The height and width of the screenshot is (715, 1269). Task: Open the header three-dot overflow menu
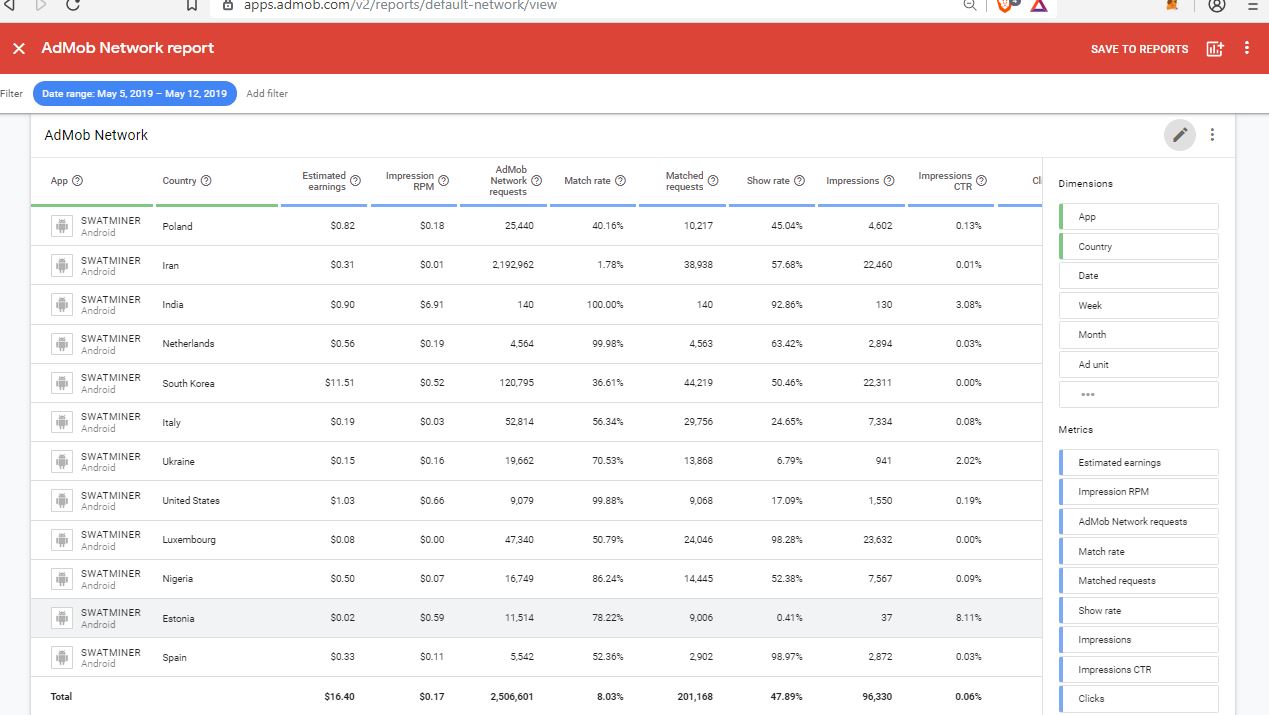(1247, 48)
